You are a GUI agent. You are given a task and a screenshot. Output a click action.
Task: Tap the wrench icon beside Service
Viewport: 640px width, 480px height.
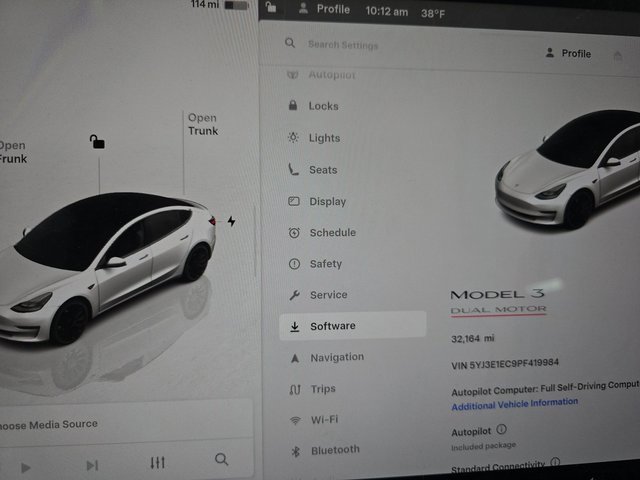click(295, 295)
